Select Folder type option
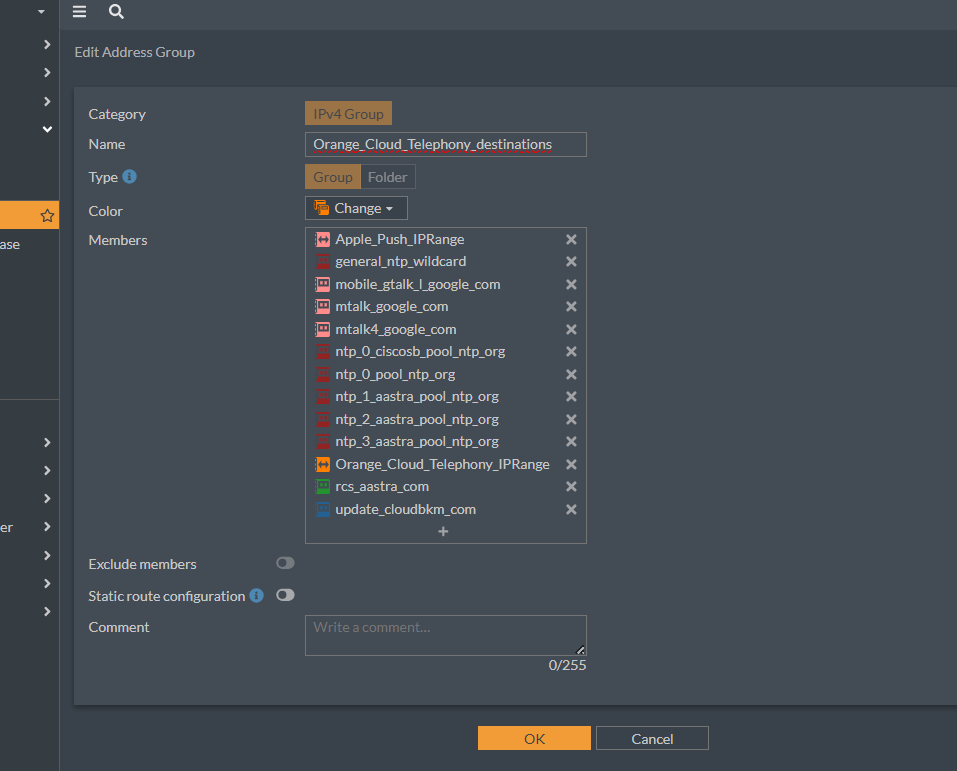Screen dimensions: 957x771 [388, 177]
